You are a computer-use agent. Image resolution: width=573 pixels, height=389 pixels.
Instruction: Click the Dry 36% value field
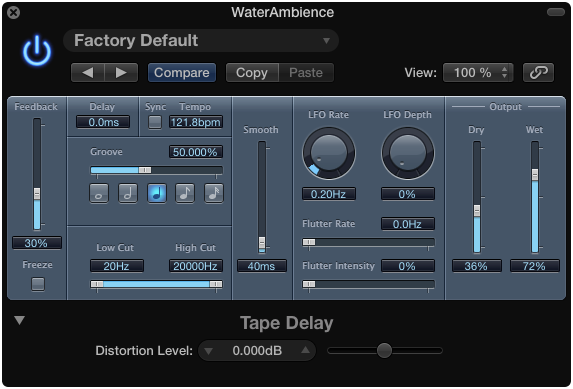coord(477,266)
